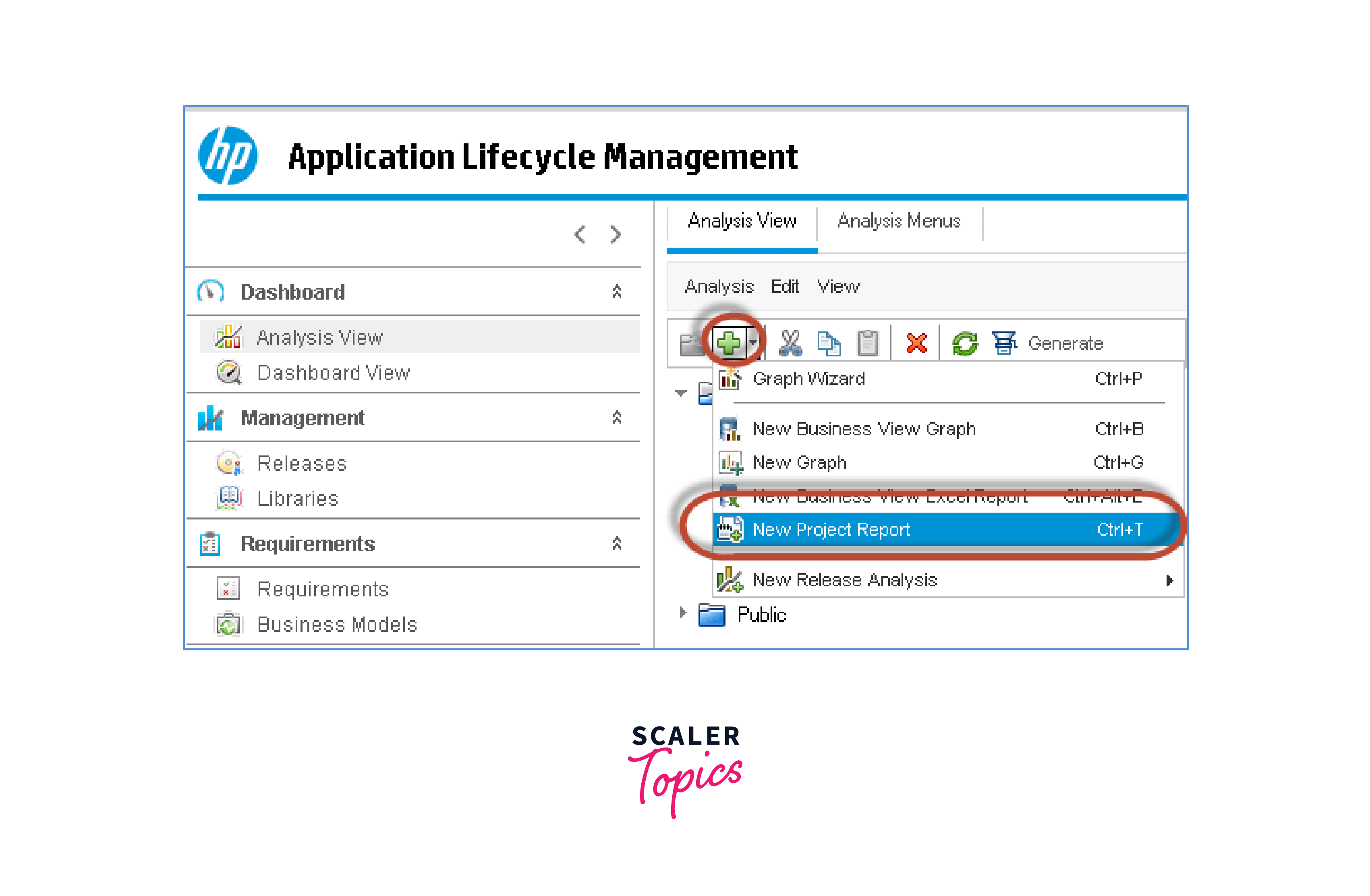
Task: Switch to the Analysis Menus tab
Action: point(899,221)
